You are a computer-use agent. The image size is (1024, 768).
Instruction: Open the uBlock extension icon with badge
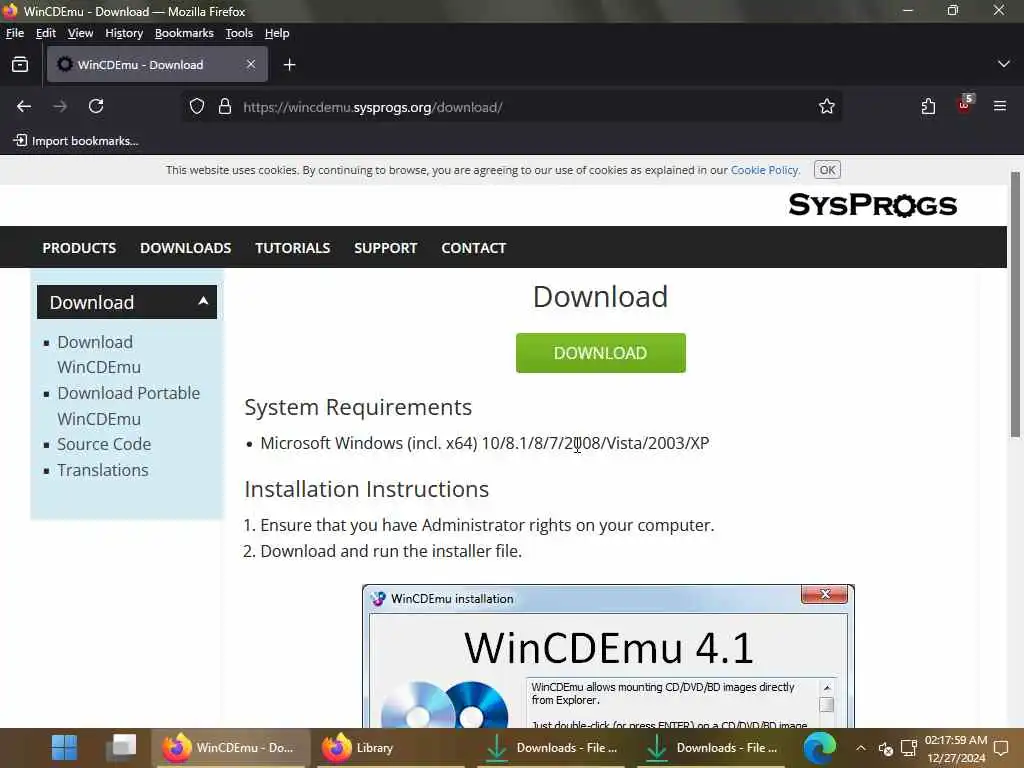click(965, 104)
